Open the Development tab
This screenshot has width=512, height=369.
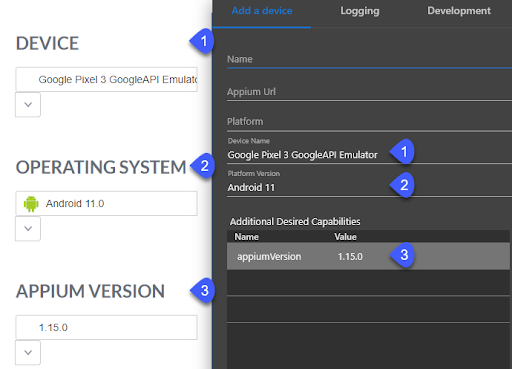tap(459, 11)
